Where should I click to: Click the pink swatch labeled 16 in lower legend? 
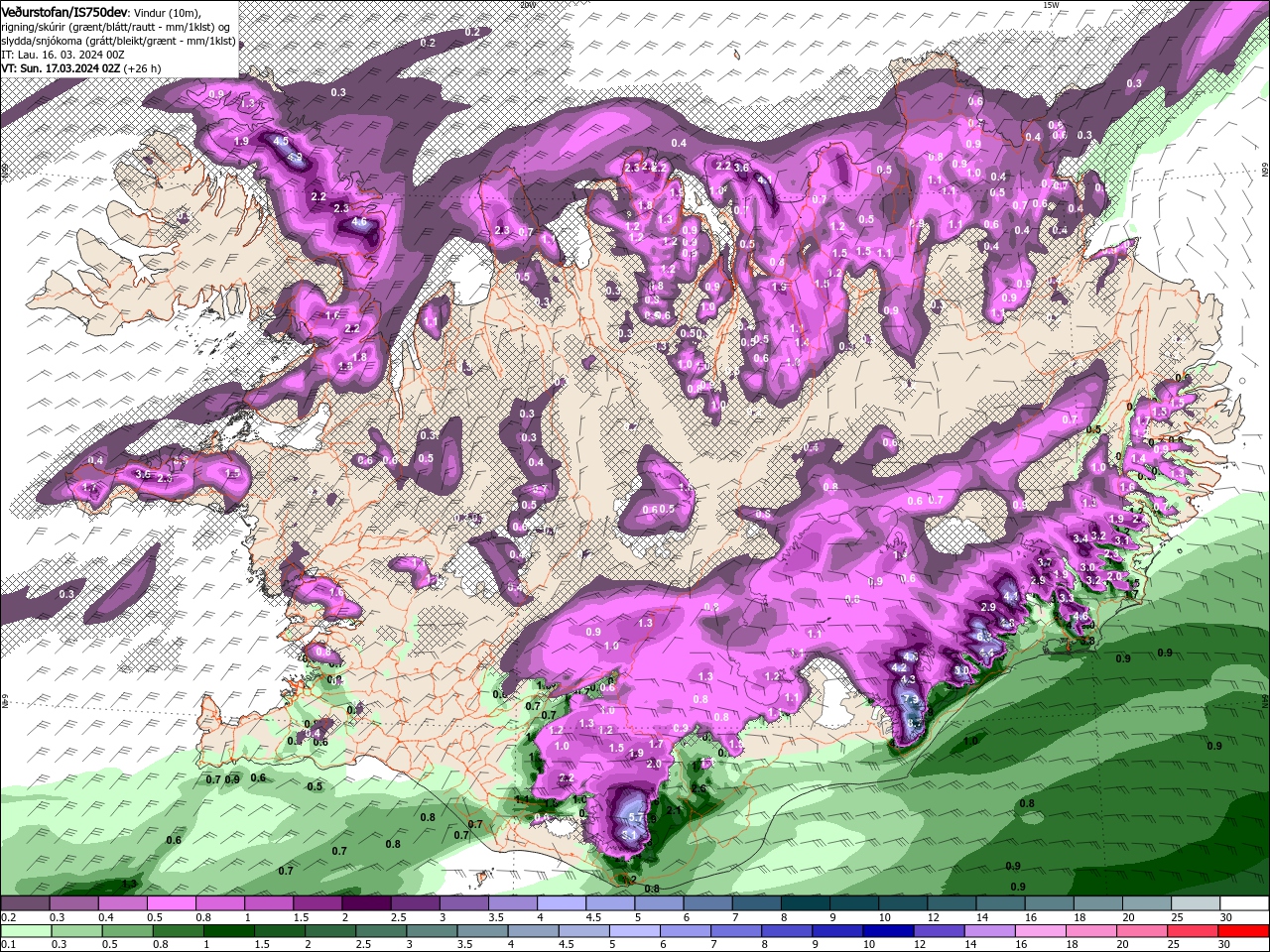pos(1041,931)
